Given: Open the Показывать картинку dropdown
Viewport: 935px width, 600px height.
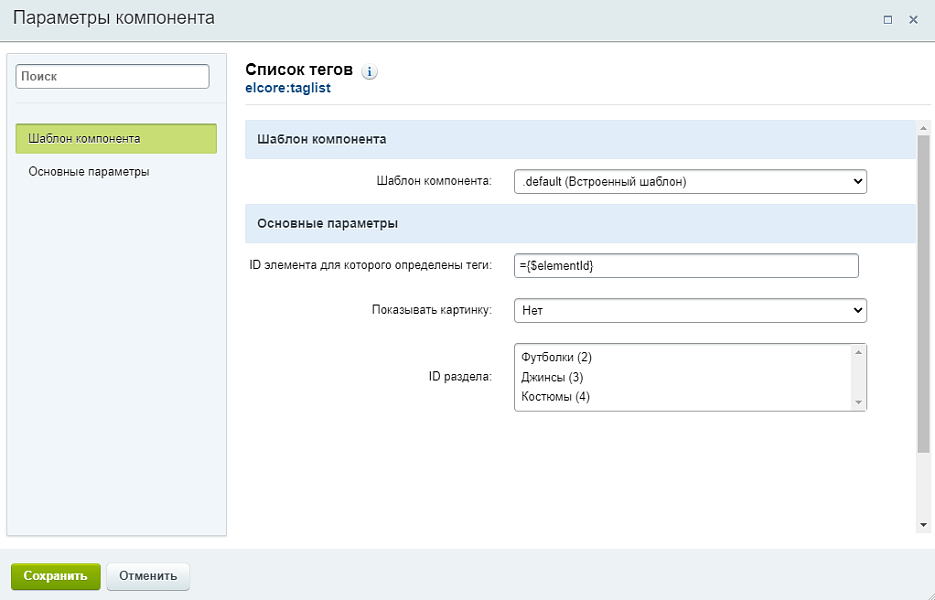Looking at the screenshot, I should pyautogui.click(x=691, y=310).
